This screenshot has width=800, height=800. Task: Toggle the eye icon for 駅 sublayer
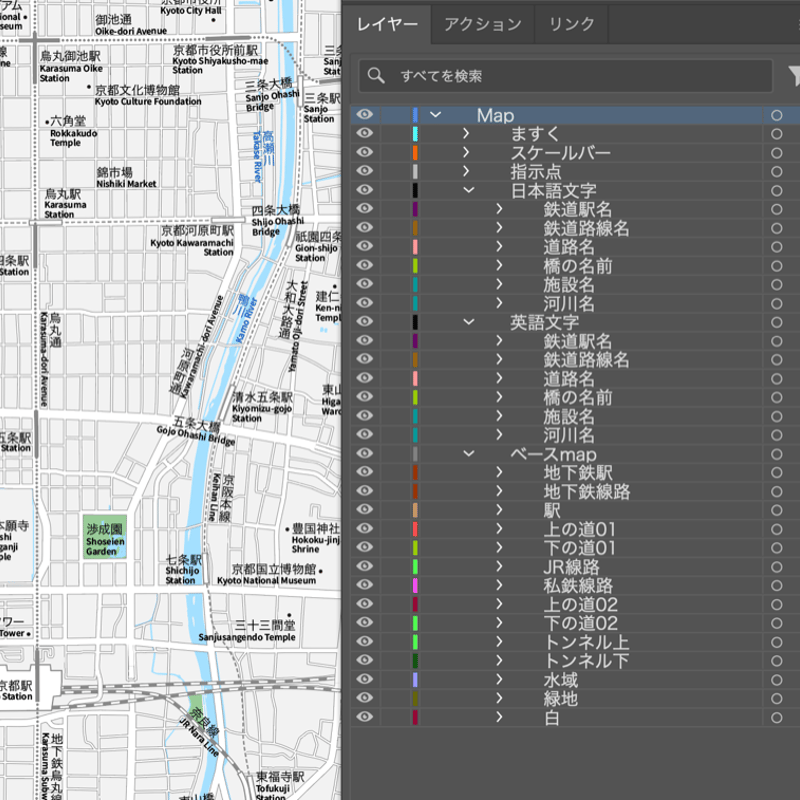(364, 509)
